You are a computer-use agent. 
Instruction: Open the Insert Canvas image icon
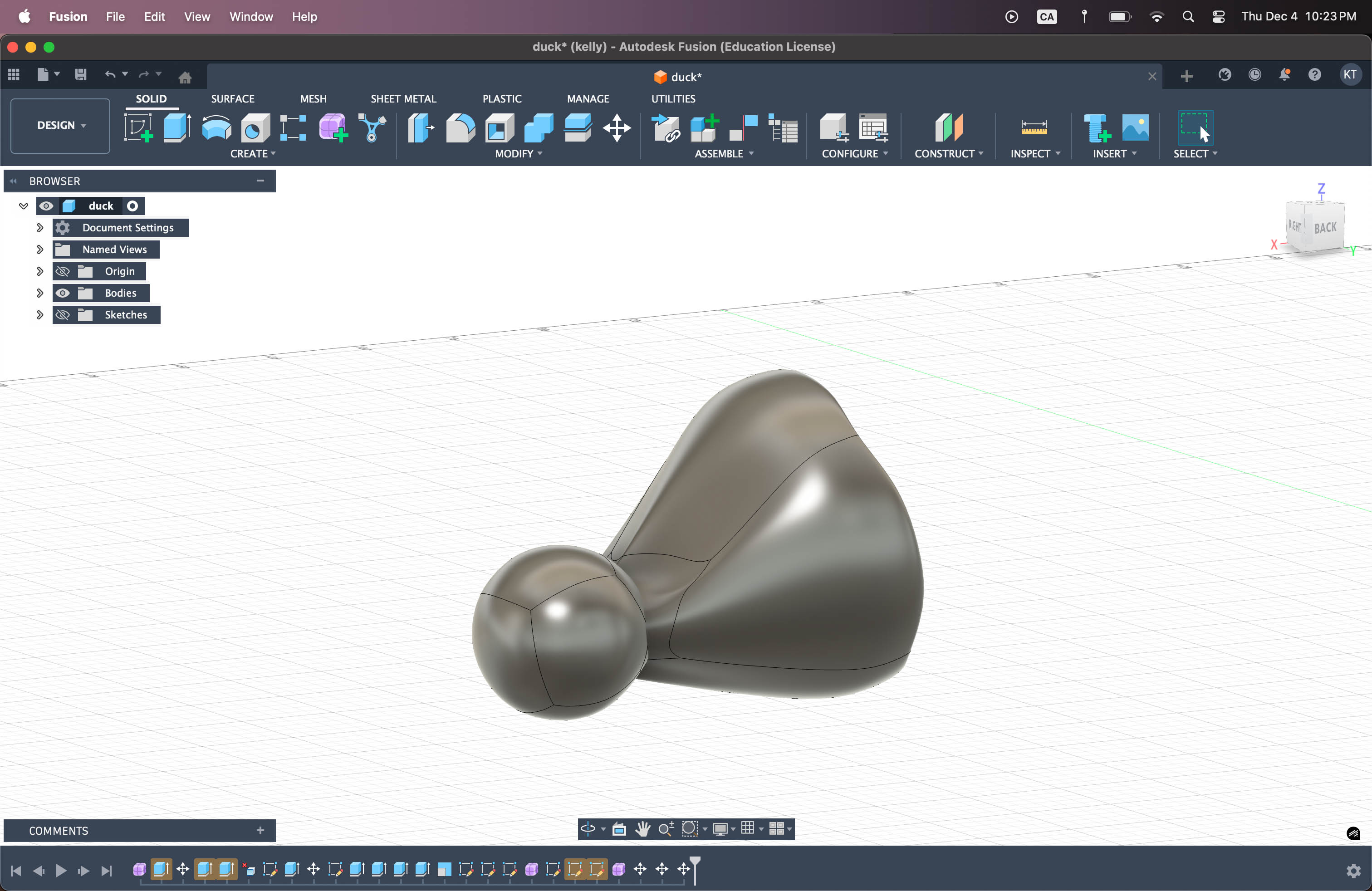coord(1135,127)
